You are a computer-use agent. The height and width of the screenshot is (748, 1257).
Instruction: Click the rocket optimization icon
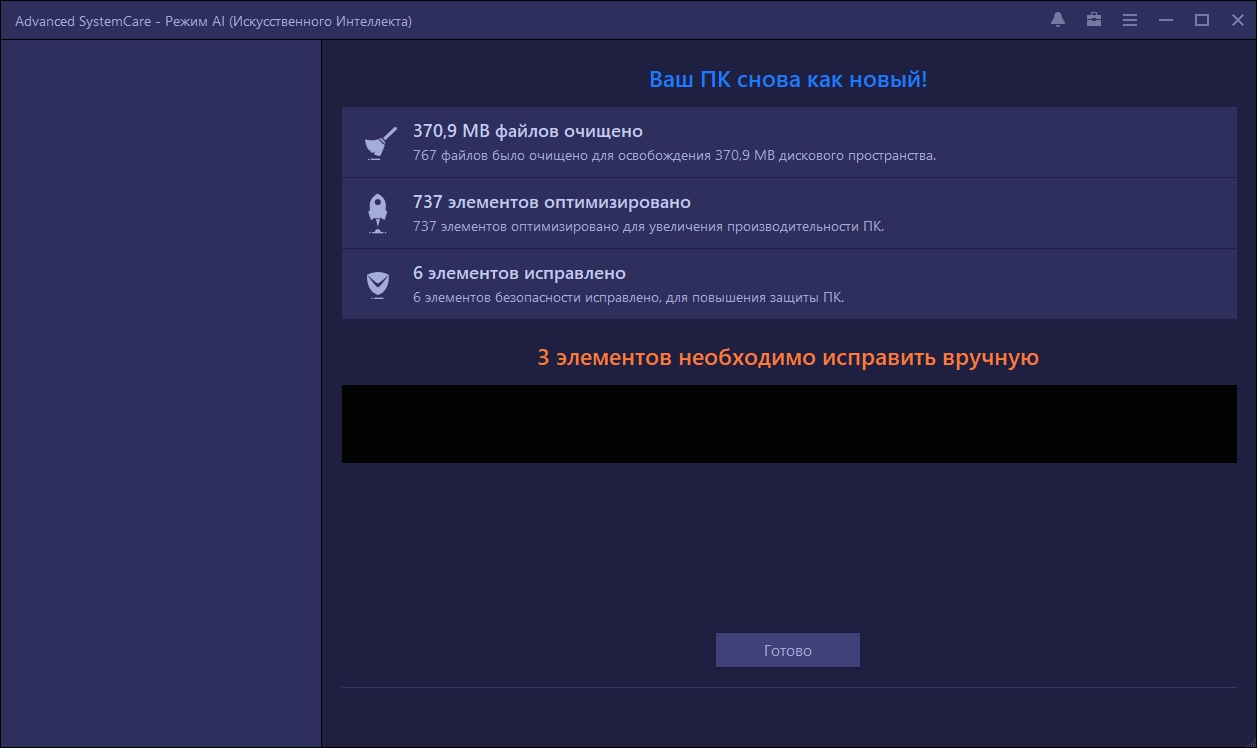[377, 213]
